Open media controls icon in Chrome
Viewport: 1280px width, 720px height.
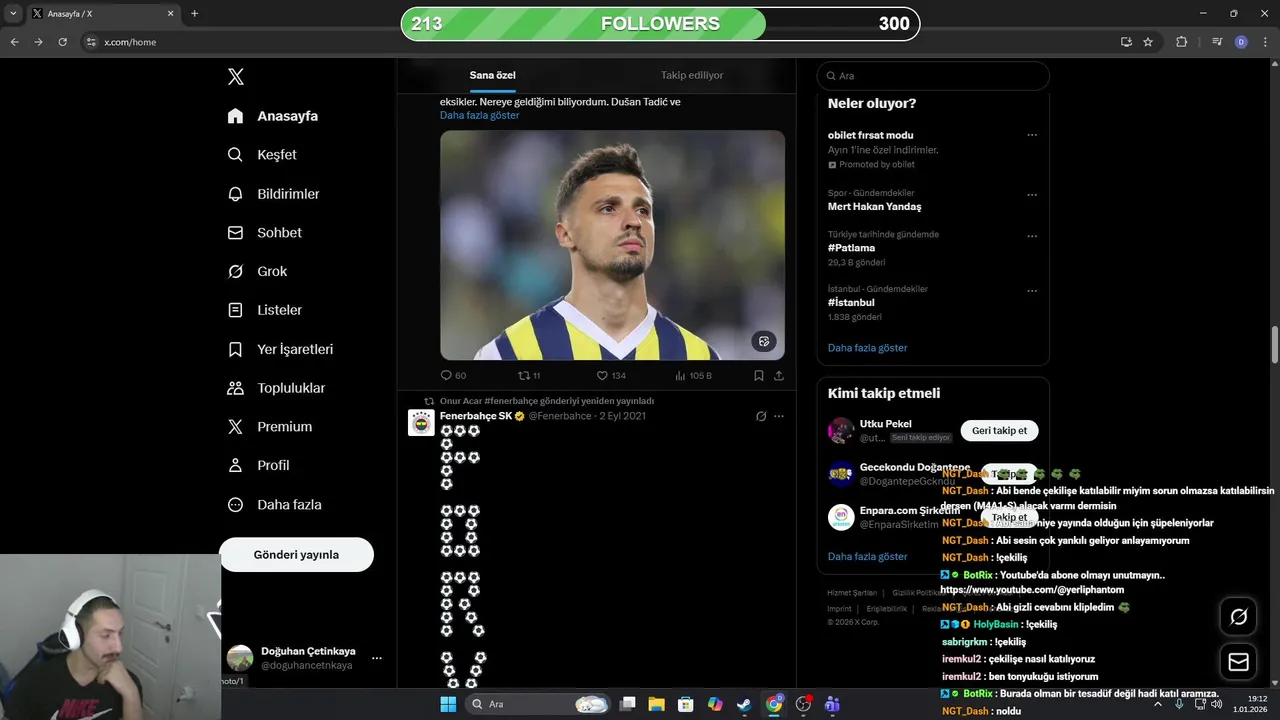[1217, 42]
